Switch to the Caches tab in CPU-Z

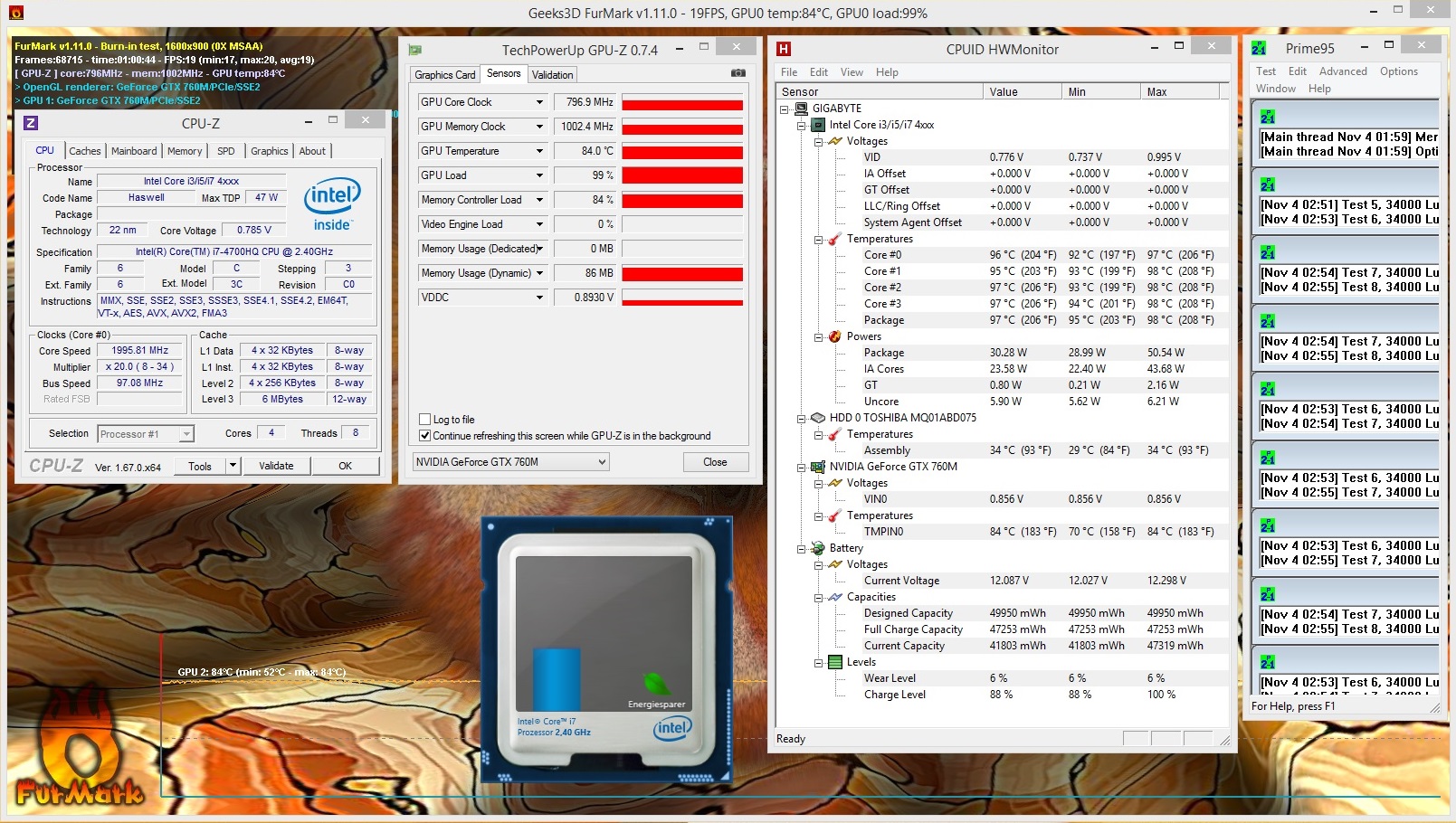tap(85, 151)
